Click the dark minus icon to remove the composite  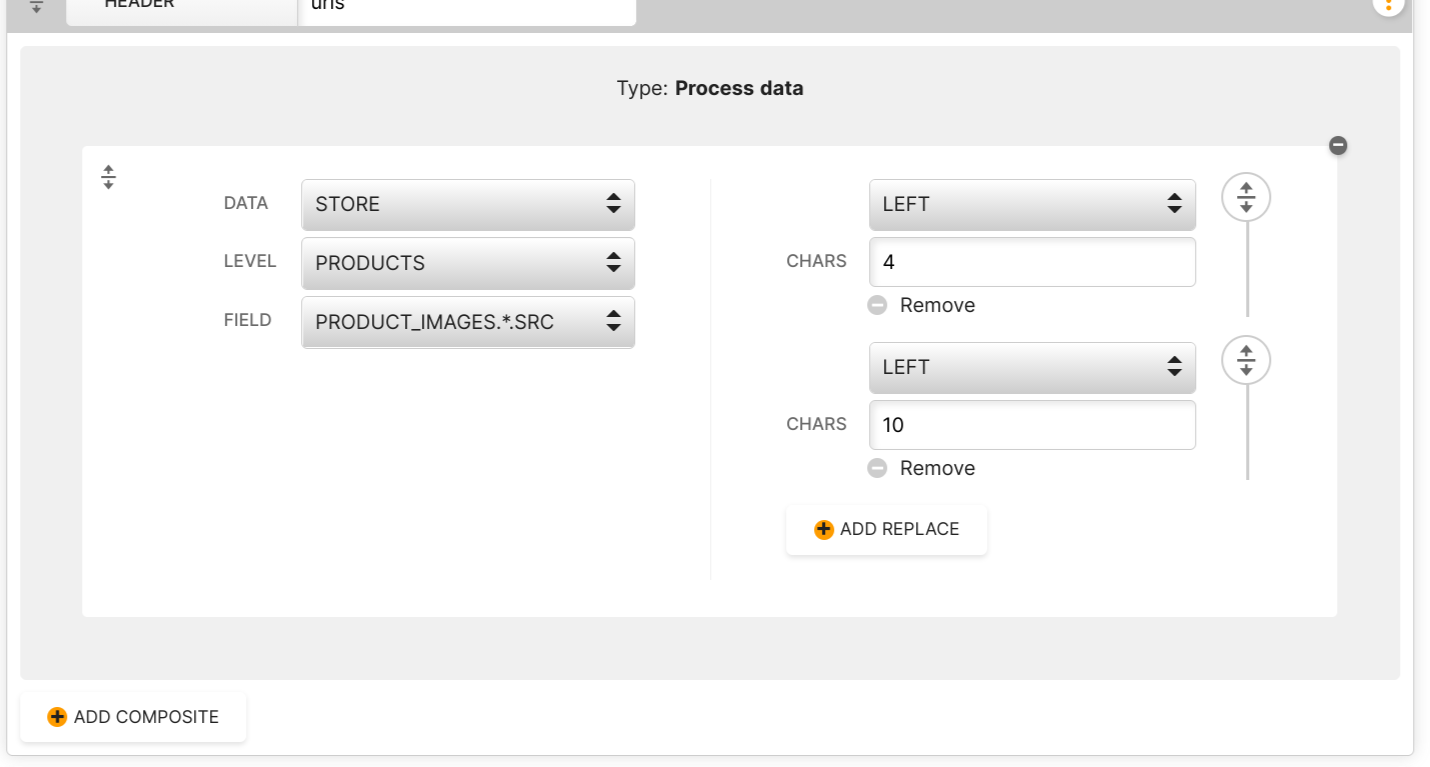pyautogui.click(x=1338, y=146)
